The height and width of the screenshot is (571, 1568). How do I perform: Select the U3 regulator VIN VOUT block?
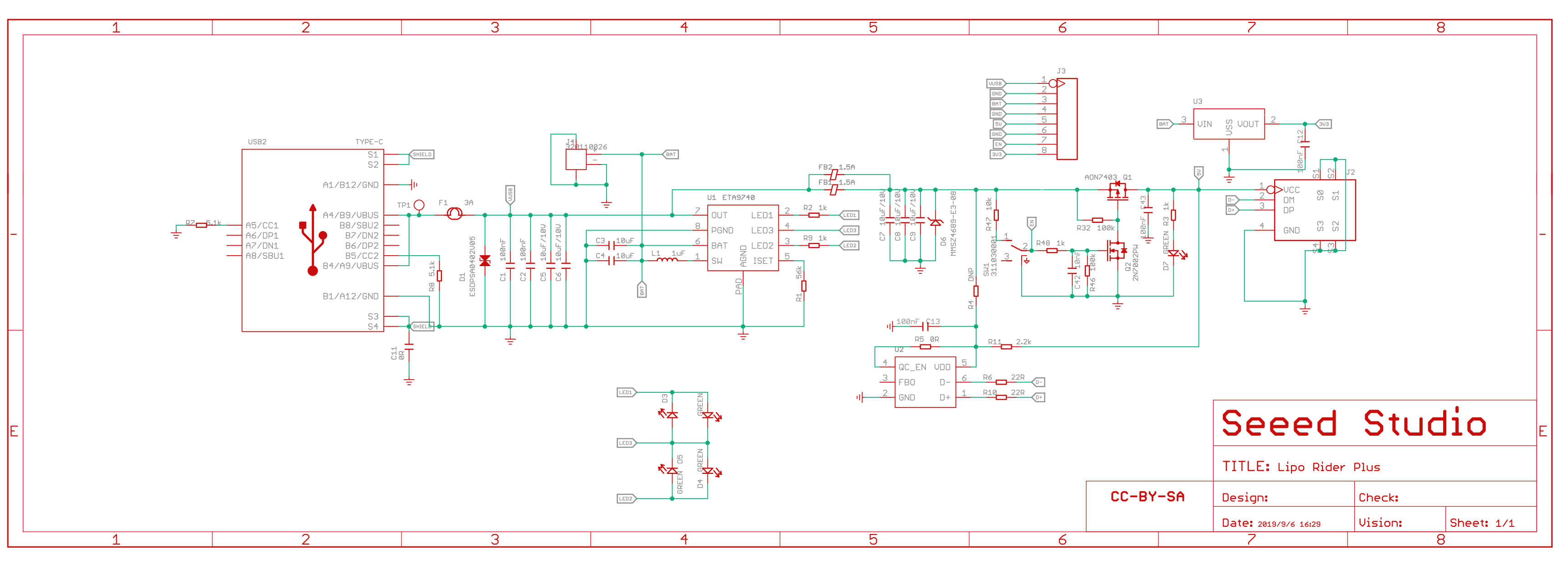pyautogui.click(x=1229, y=124)
